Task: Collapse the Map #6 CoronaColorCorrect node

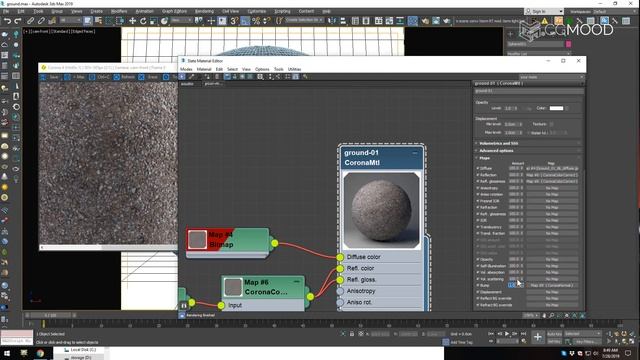Action: [297, 282]
